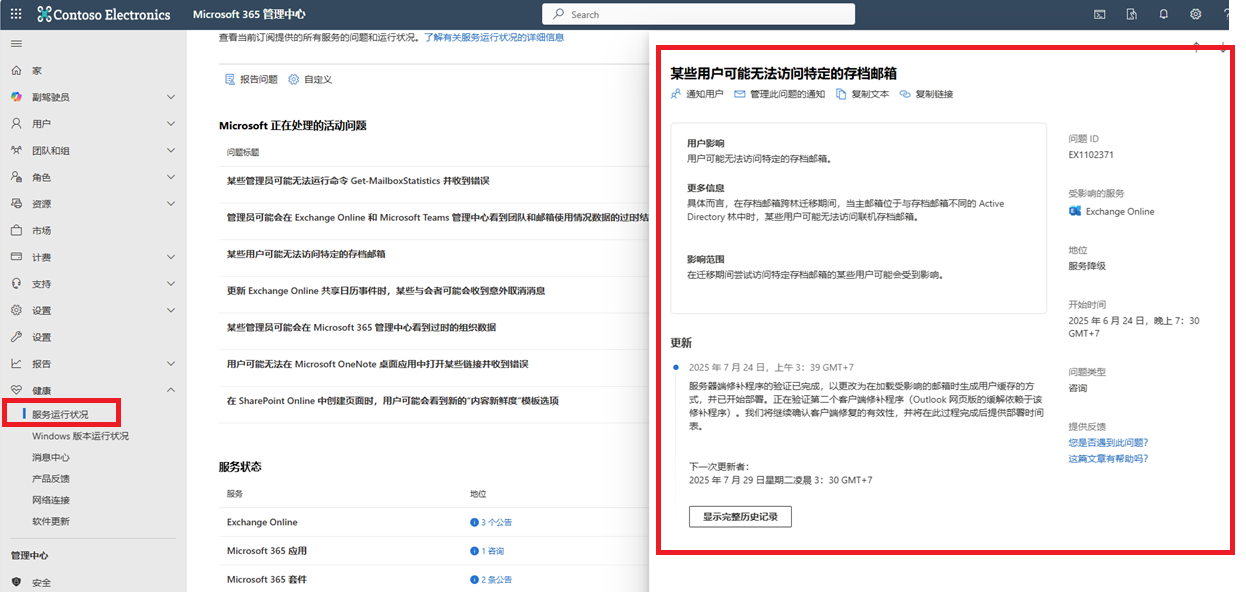Click the 复制链接 link icon
This screenshot has width=1246, height=592.
click(x=904, y=94)
